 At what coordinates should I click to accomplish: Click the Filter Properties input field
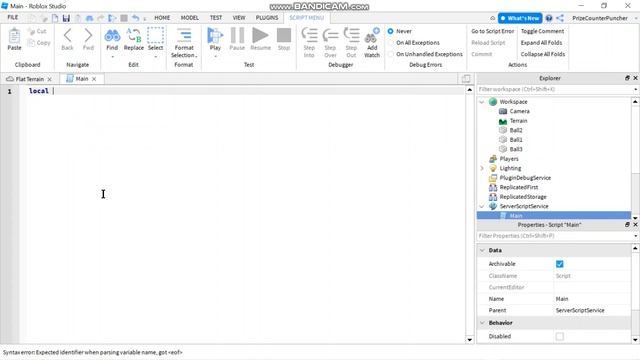554,236
